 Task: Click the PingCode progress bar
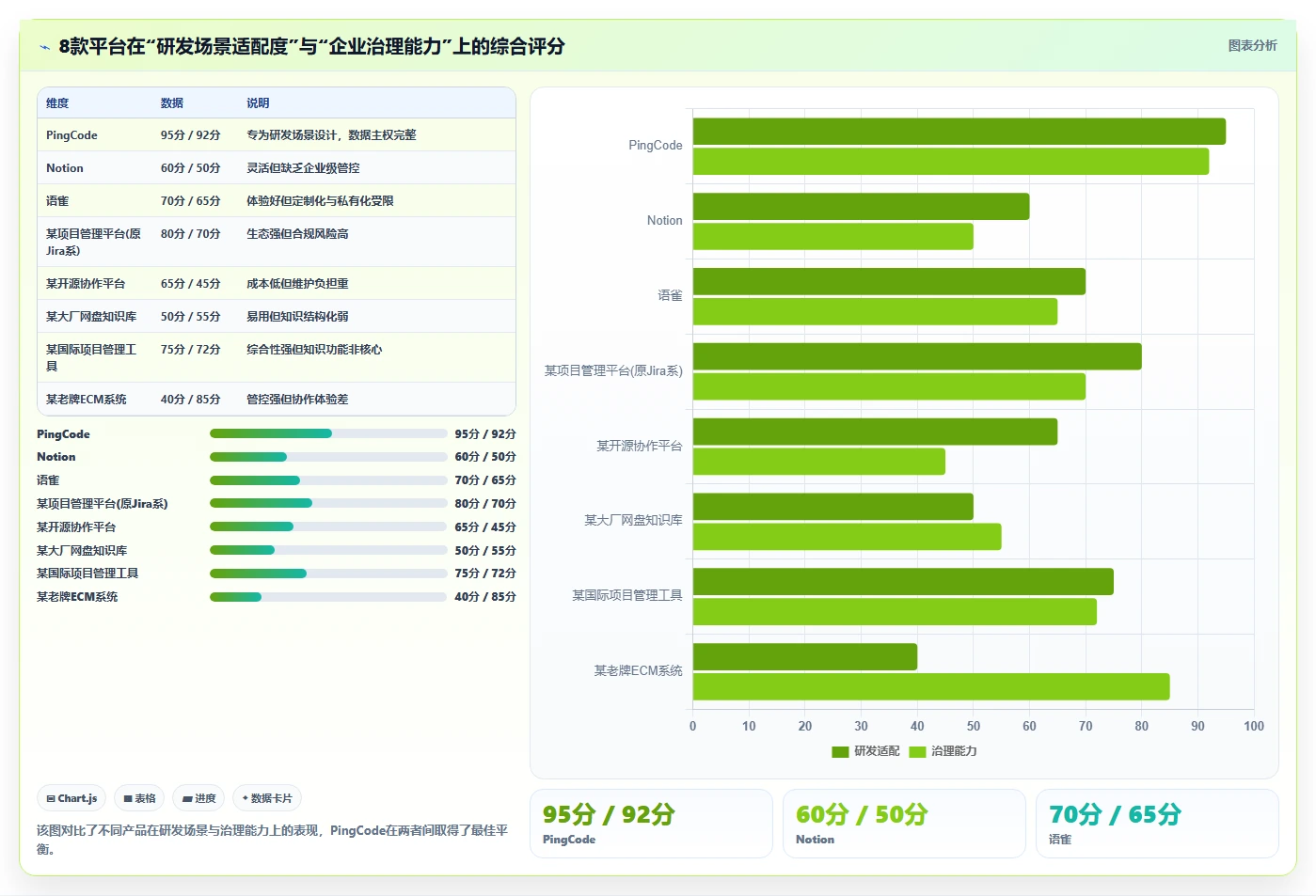point(328,433)
